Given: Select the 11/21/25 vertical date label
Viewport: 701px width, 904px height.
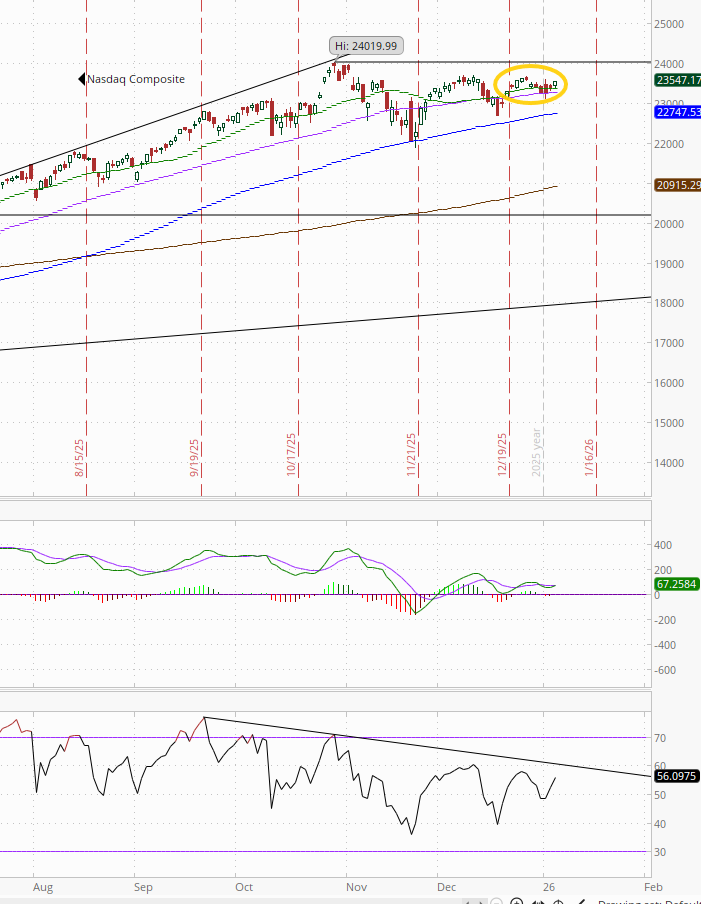Looking at the screenshot, I should tap(411, 455).
